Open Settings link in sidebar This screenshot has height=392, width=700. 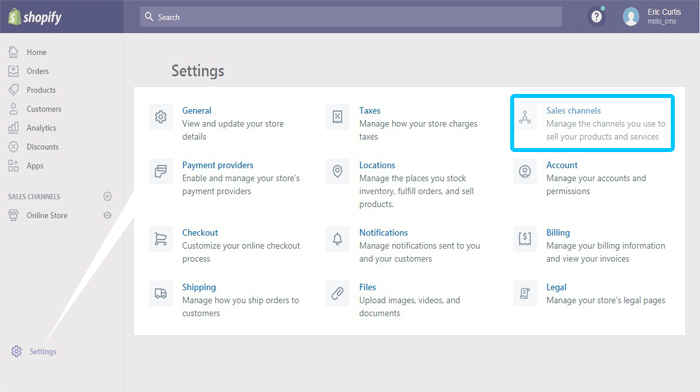(x=43, y=351)
